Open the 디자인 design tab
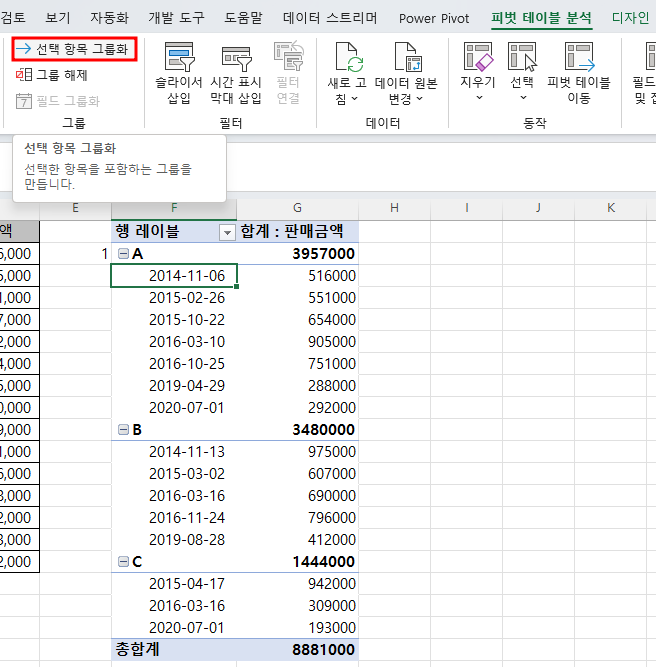Viewport: 656px width, 667px height. click(x=630, y=18)
